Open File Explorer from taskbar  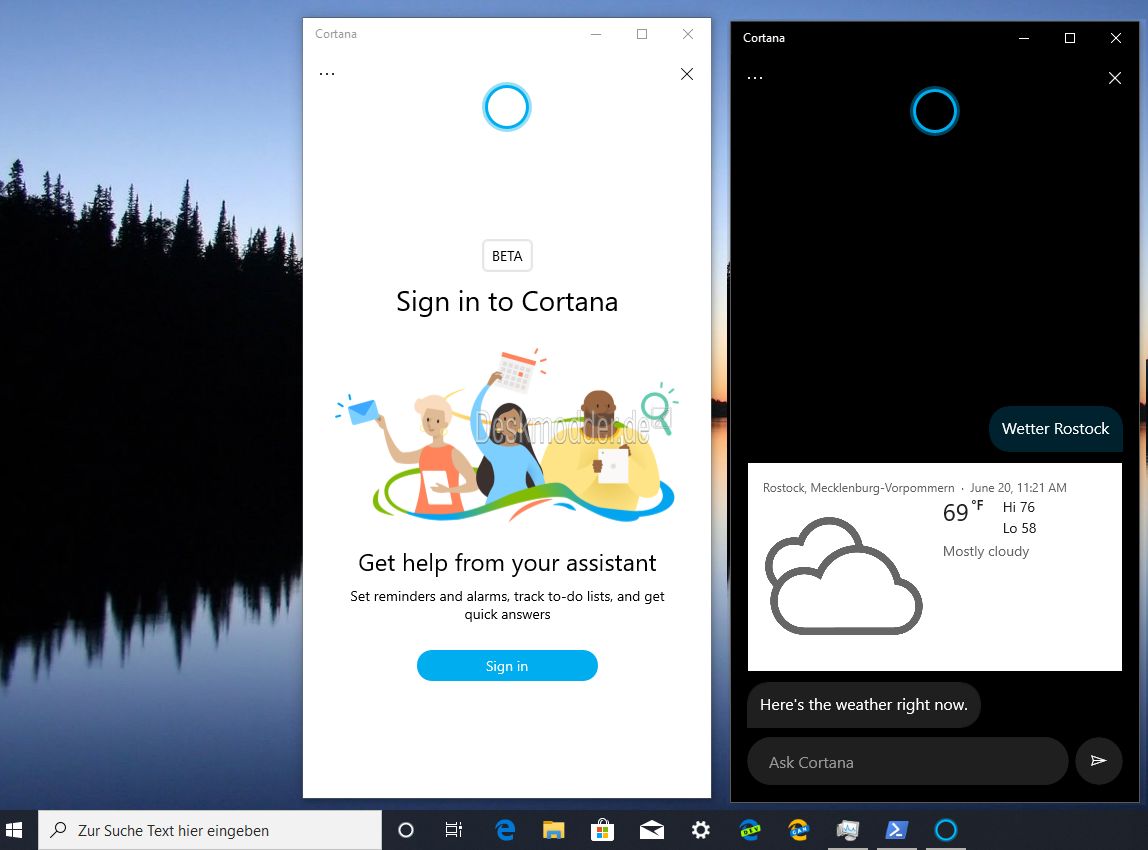tap(554, 830)
